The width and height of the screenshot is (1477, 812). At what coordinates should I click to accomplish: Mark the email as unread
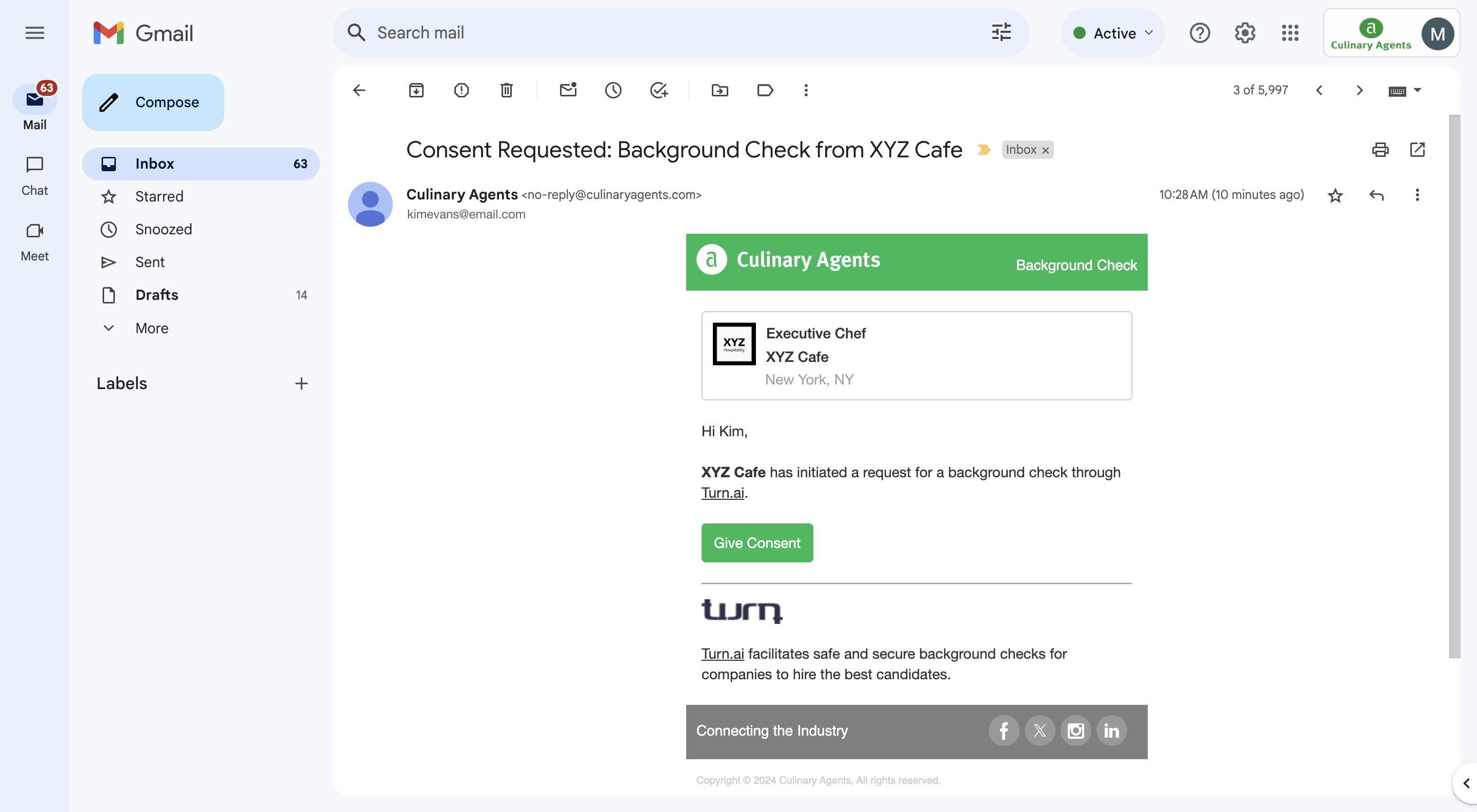click(568, 90)
